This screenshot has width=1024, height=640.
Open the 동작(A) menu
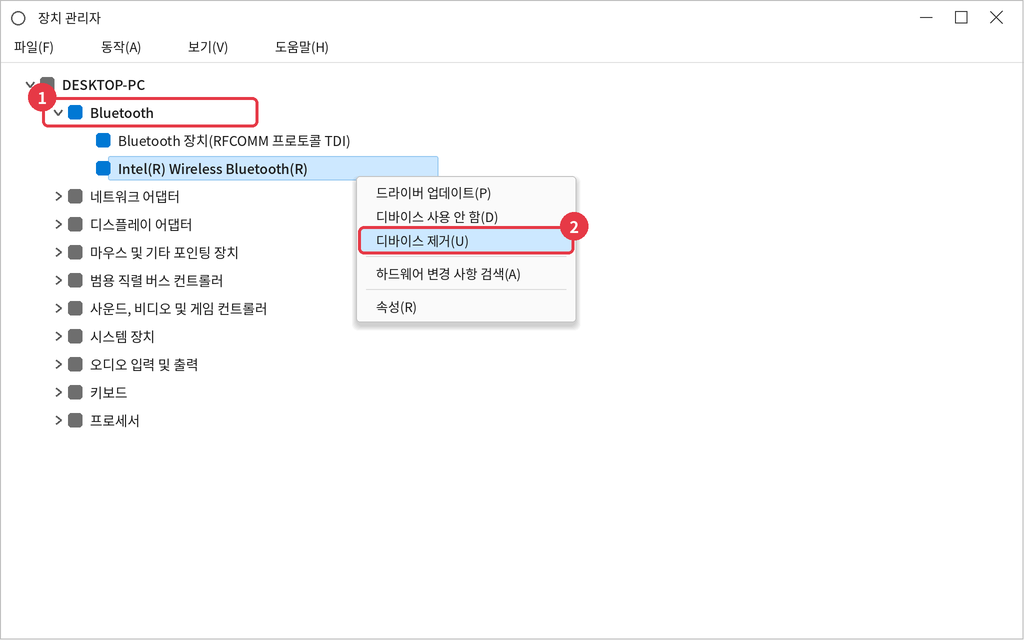[121, 47]
